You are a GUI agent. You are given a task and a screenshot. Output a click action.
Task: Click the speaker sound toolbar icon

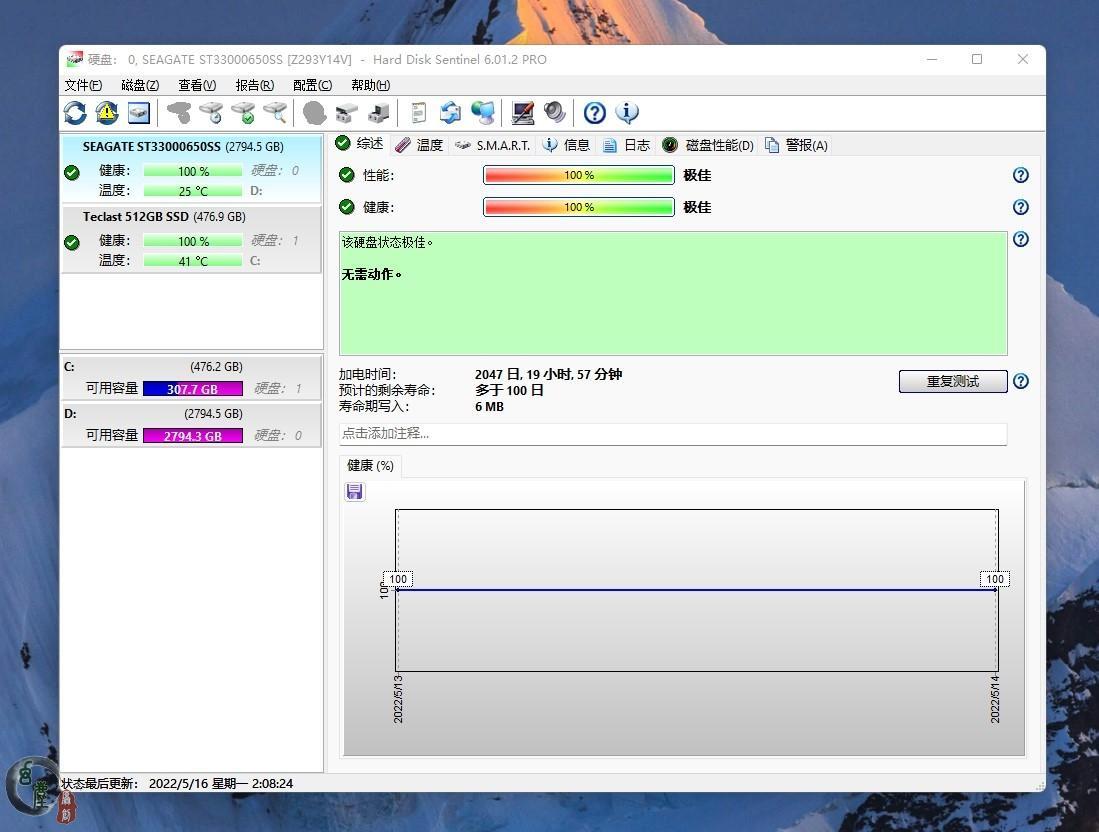tap(554, 113)
